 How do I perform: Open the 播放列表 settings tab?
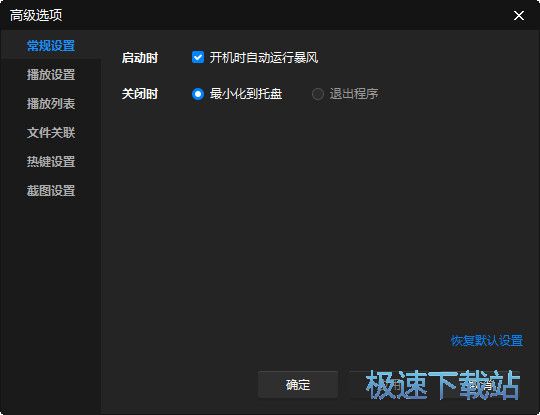(x=51, y=103)
